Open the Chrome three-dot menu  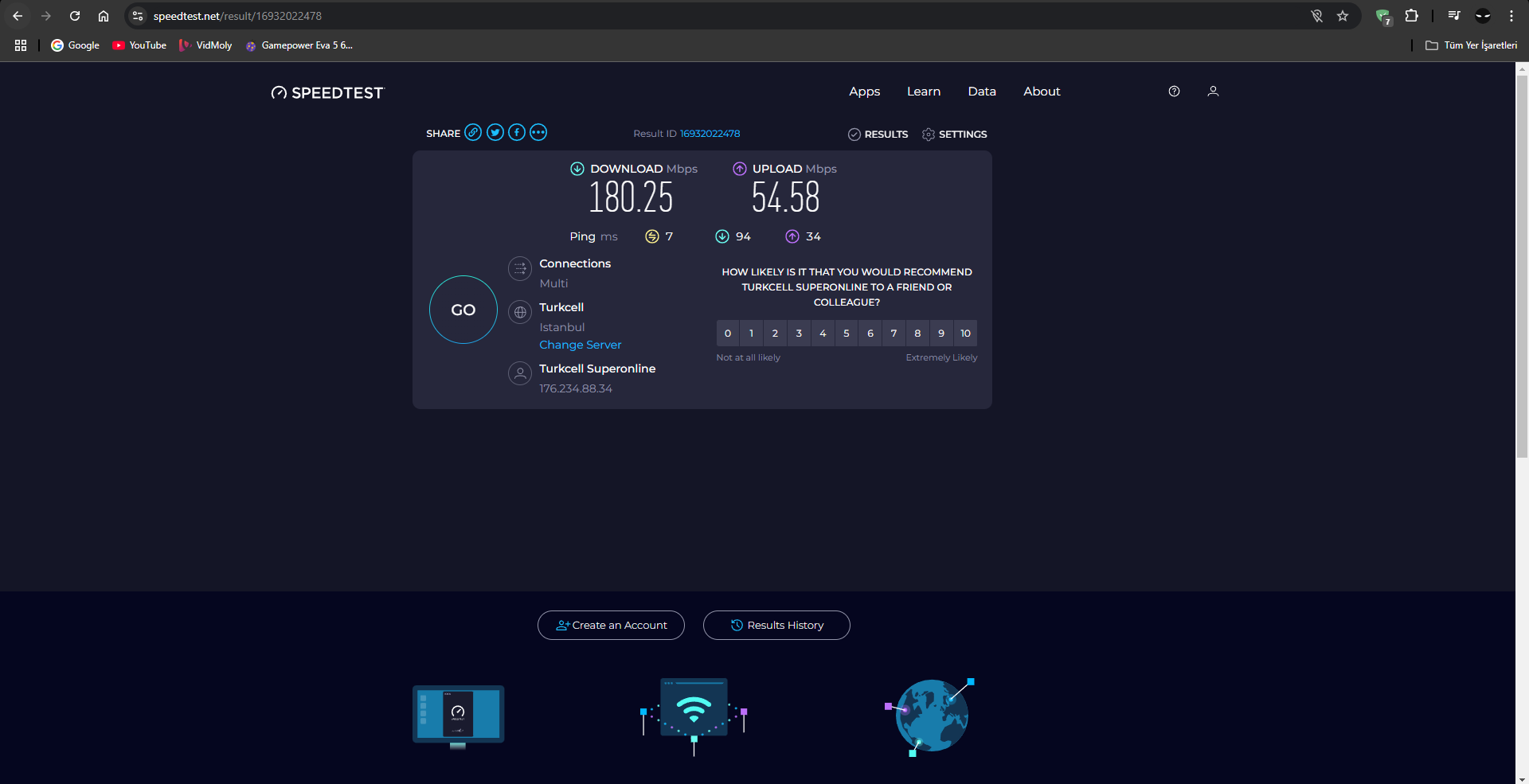click(x=1511, y=16)
